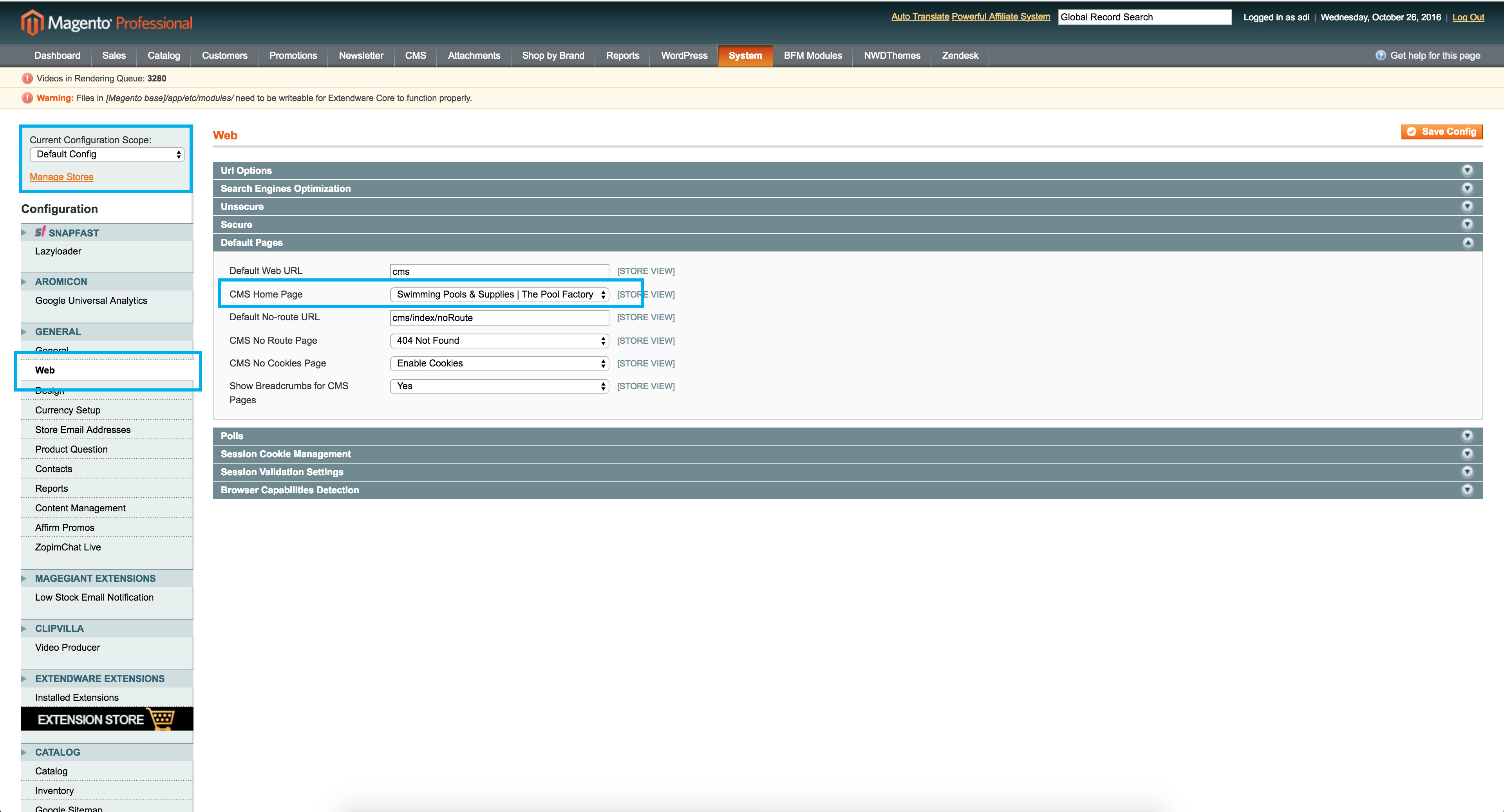1504x812 pixels.
Task: Click the Extendware warning alert icon
Action: 27,98
